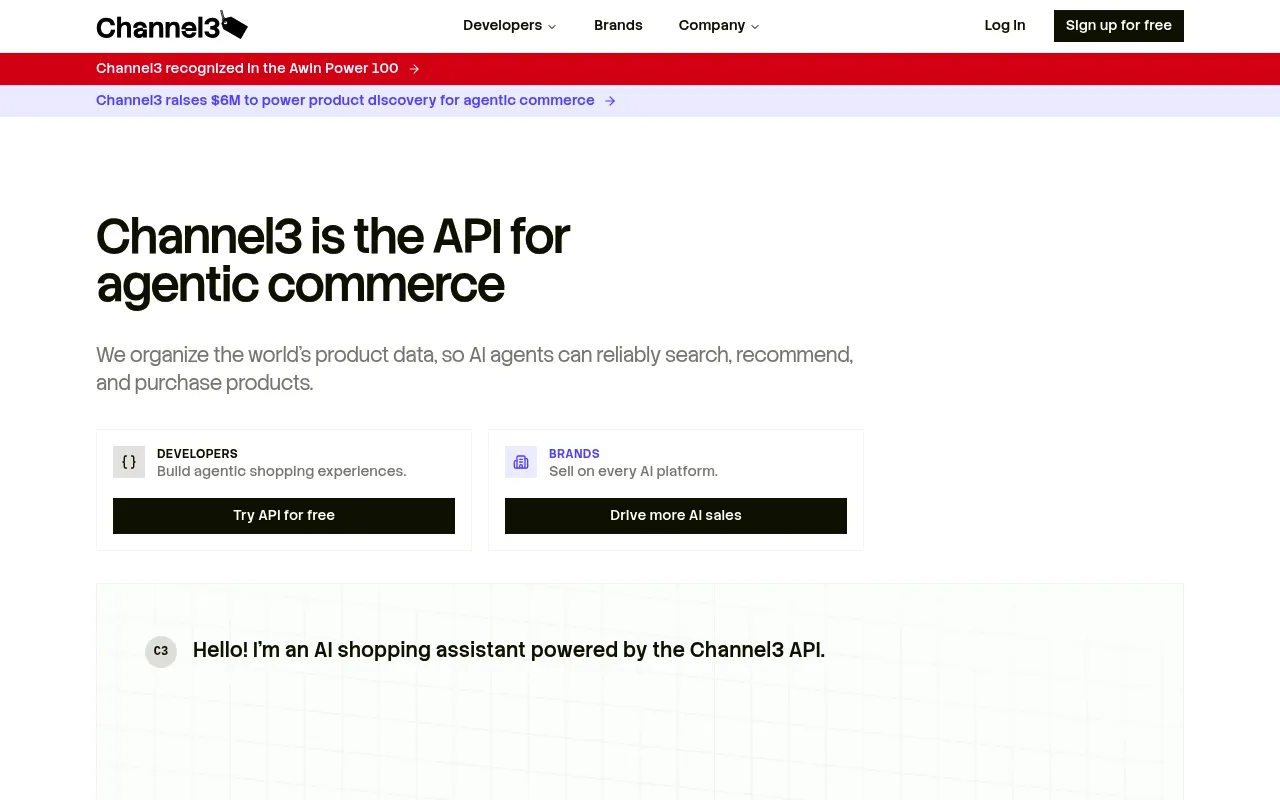Click the Channel3 logo in header
This screenshot has width=1280, height=800.
tap(172, 26)
